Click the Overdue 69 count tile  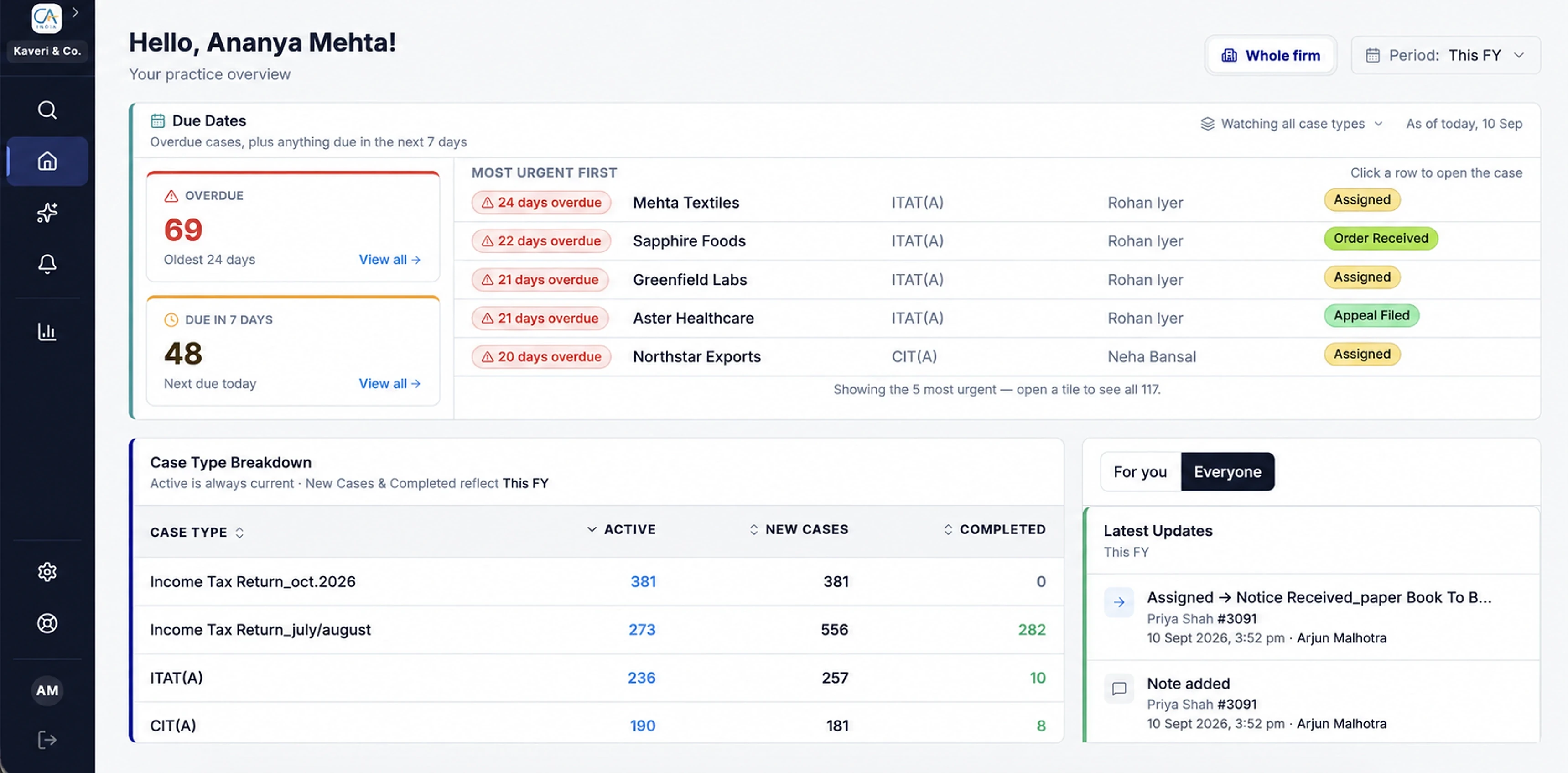pyautogui.click(x=293, y=227)
